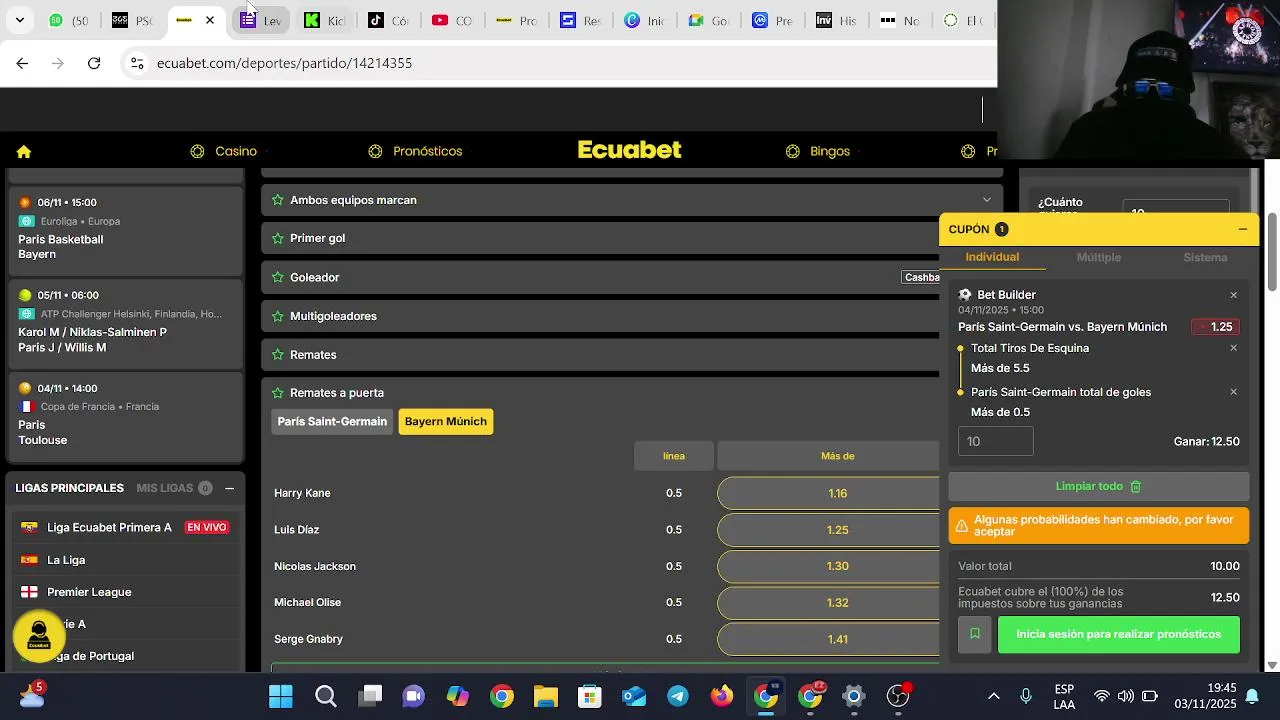Switch coupon to Sistema tab

tap(1205, 257)
